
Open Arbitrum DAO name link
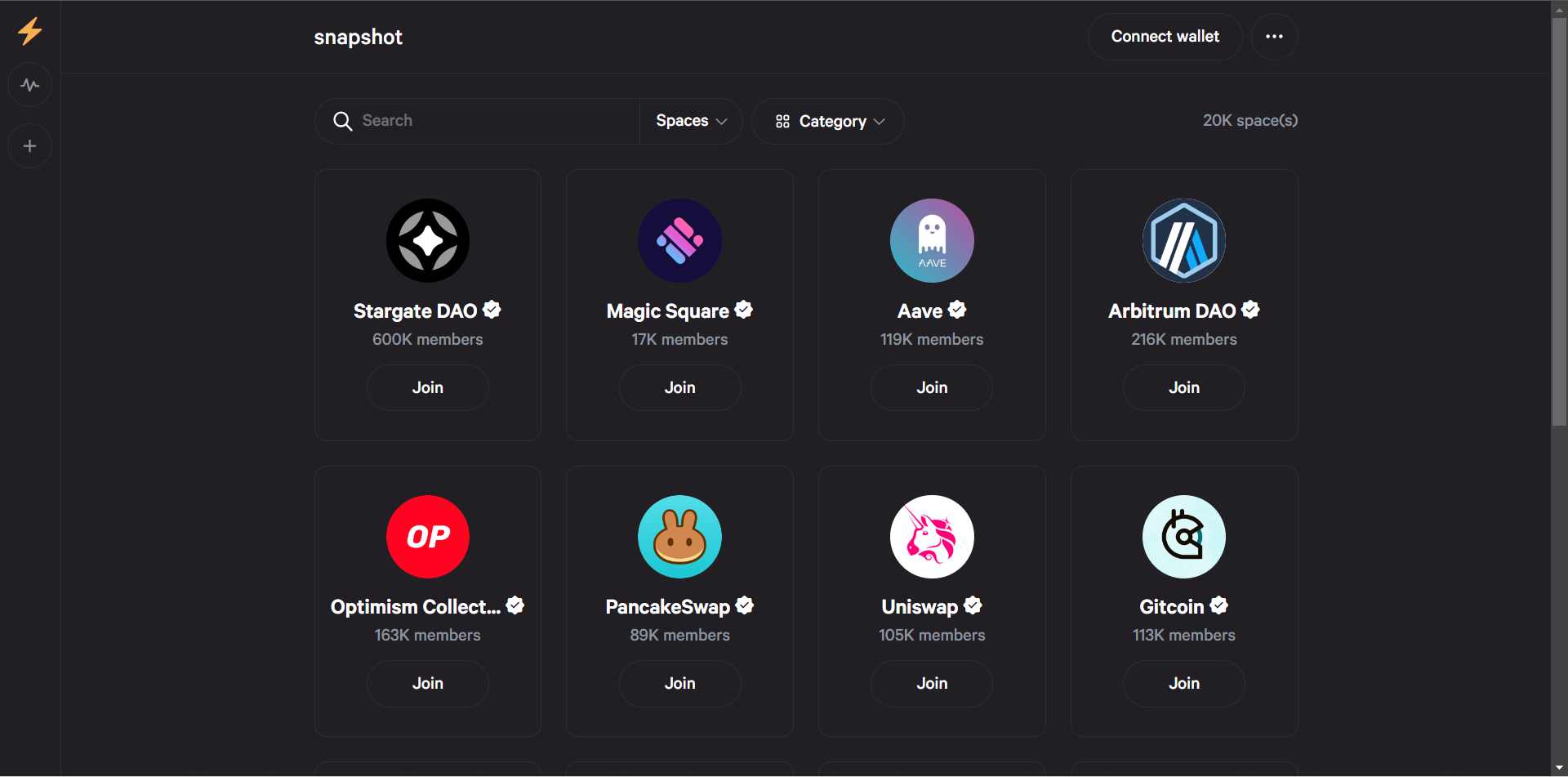click(x=1172, y=311)
